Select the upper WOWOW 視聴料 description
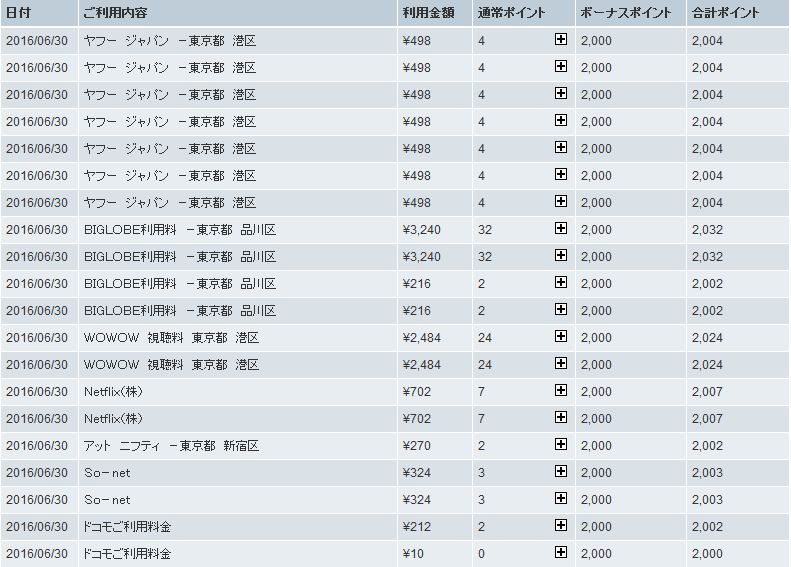The height and width of the screenshot is (567, 791). (x=172, y=338)
